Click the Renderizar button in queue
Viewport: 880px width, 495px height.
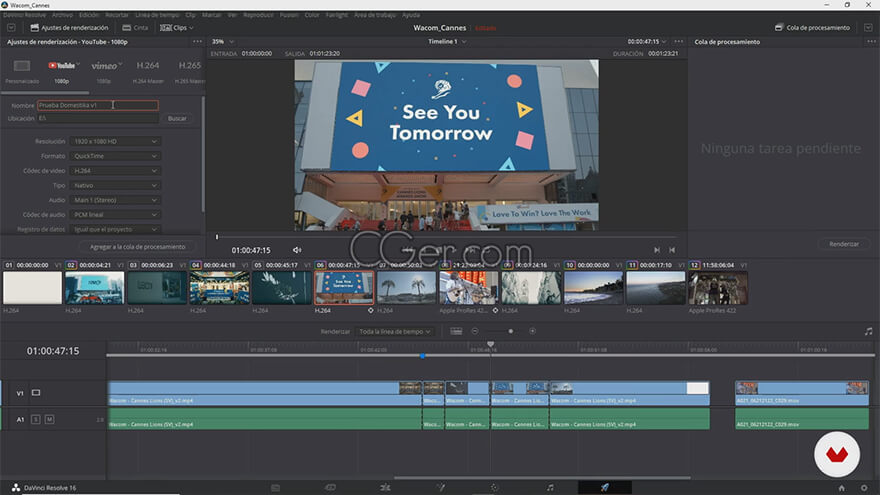844,244
